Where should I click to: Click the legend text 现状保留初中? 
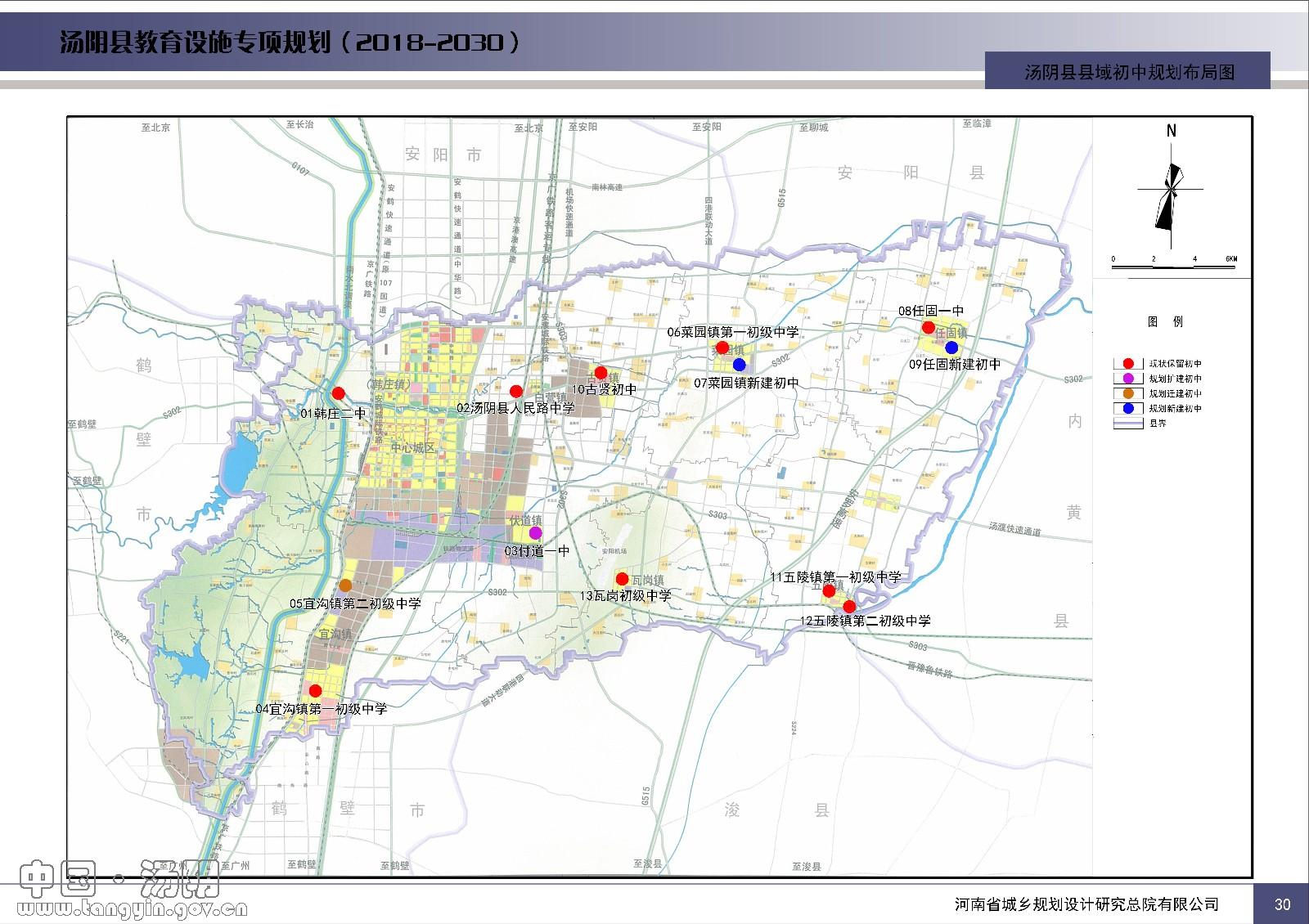click(x=1176, y=364)
